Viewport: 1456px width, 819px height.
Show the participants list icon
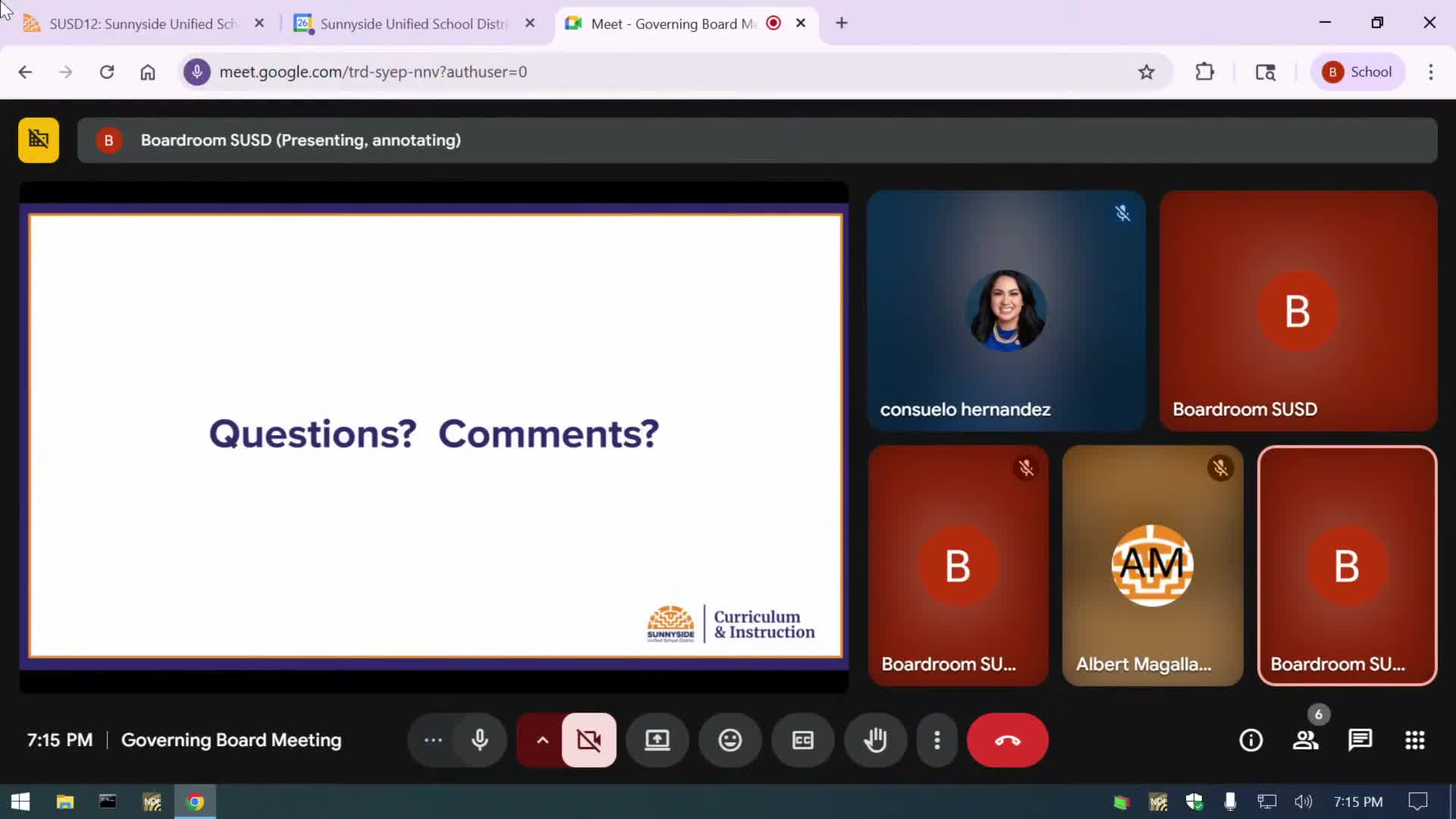click(x=1305, y=740)
